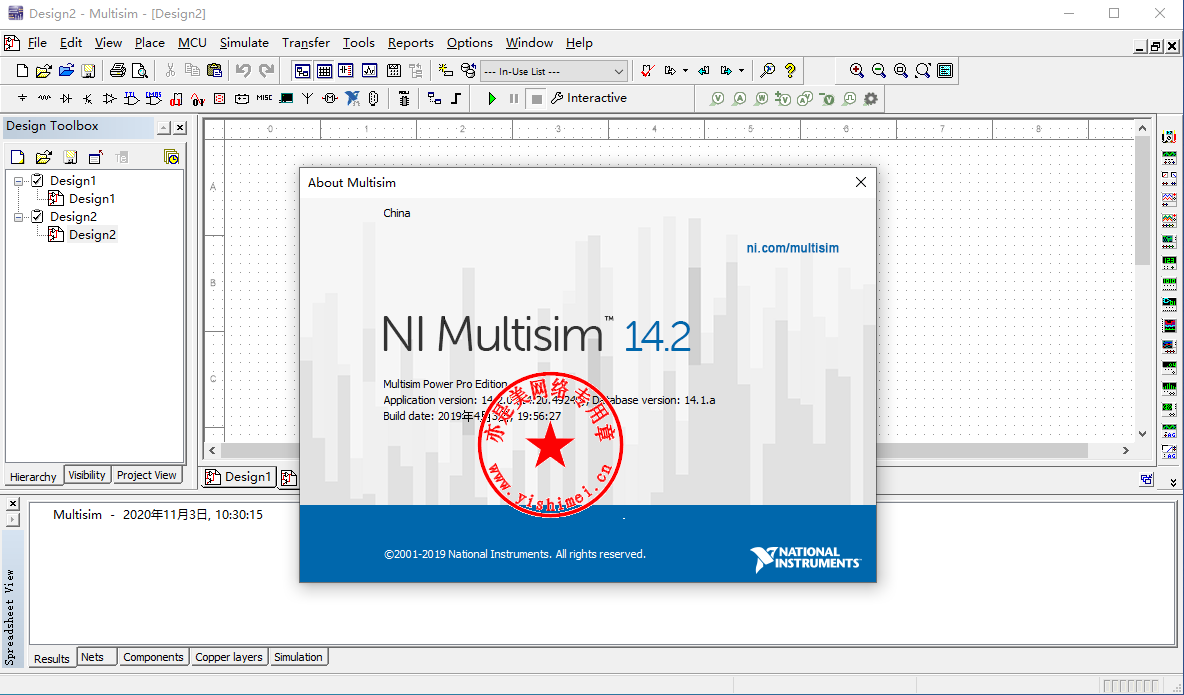
Task: Toggle the Component Properties toolbar button
Action: [x=346, y=71]
